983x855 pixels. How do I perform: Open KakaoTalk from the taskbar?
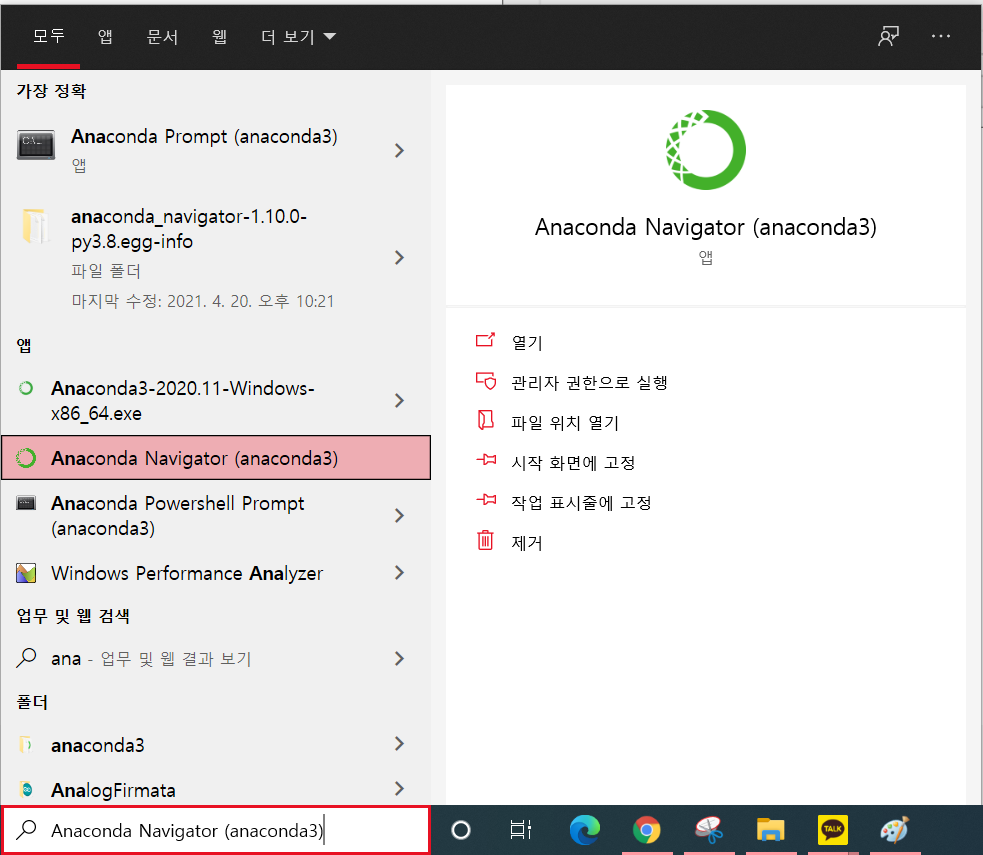pos(833,830)
